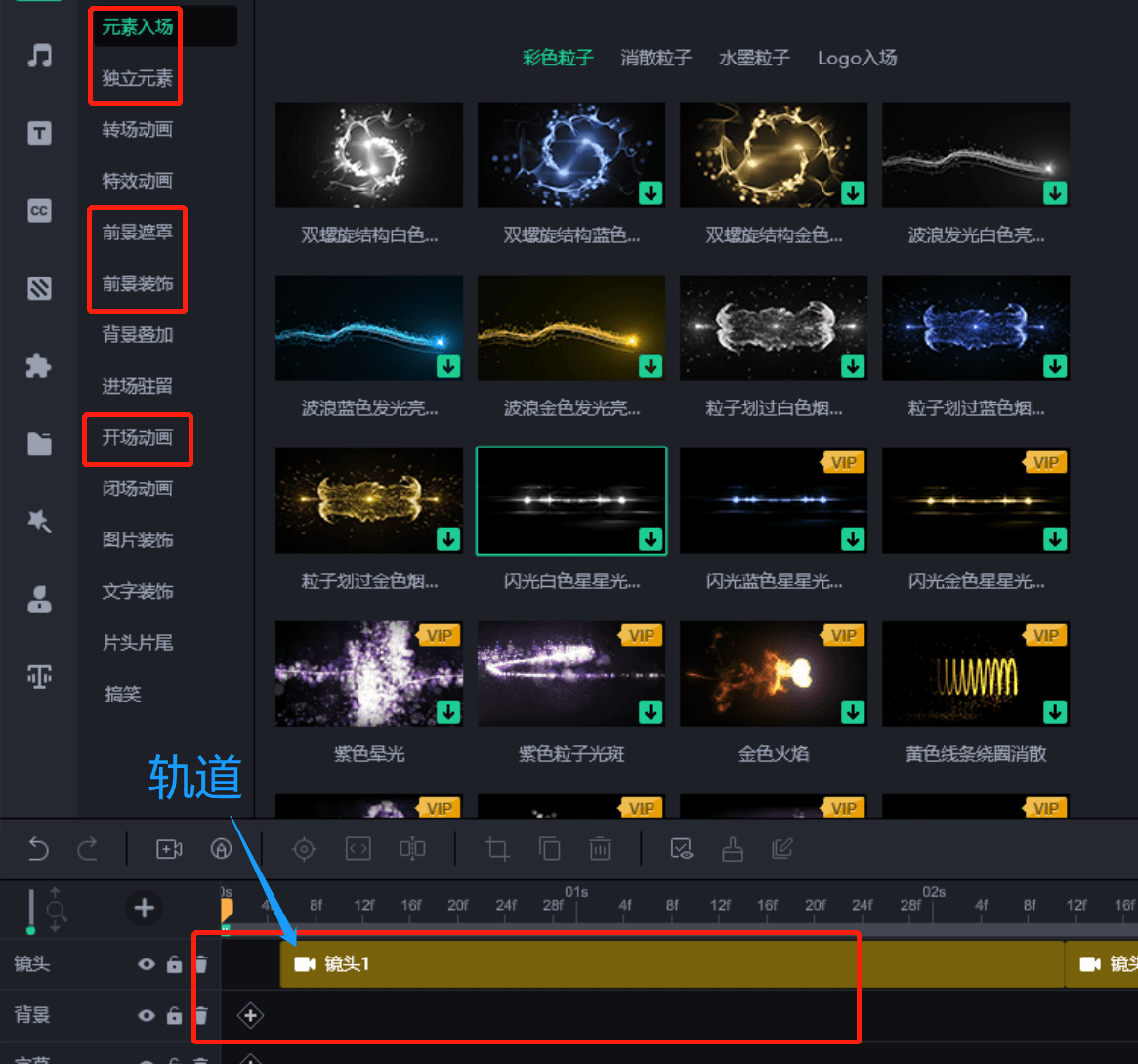Select the 独立元素 category

point(137,77)
